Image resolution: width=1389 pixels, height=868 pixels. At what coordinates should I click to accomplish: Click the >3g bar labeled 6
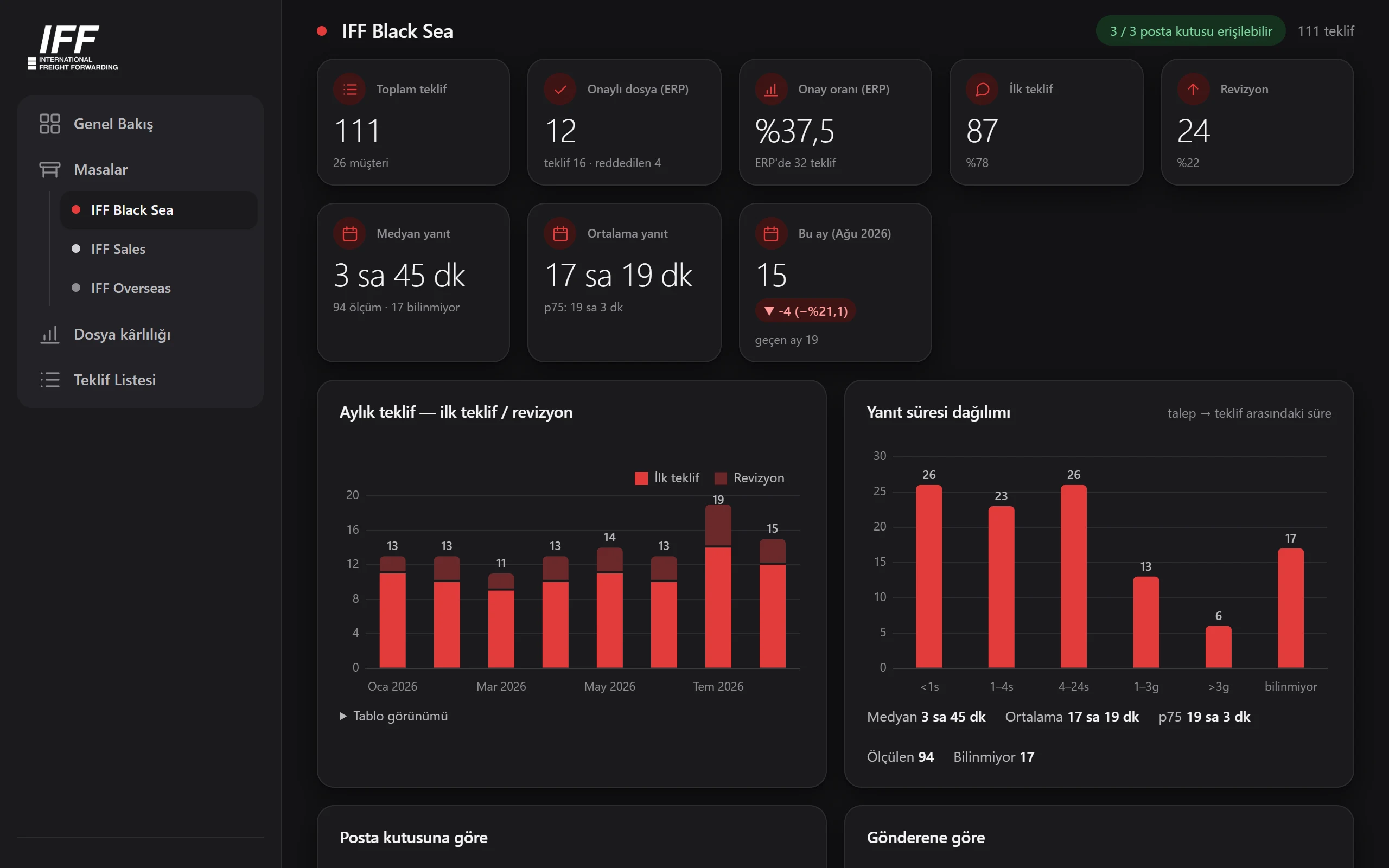click(x=1218, y=647)
